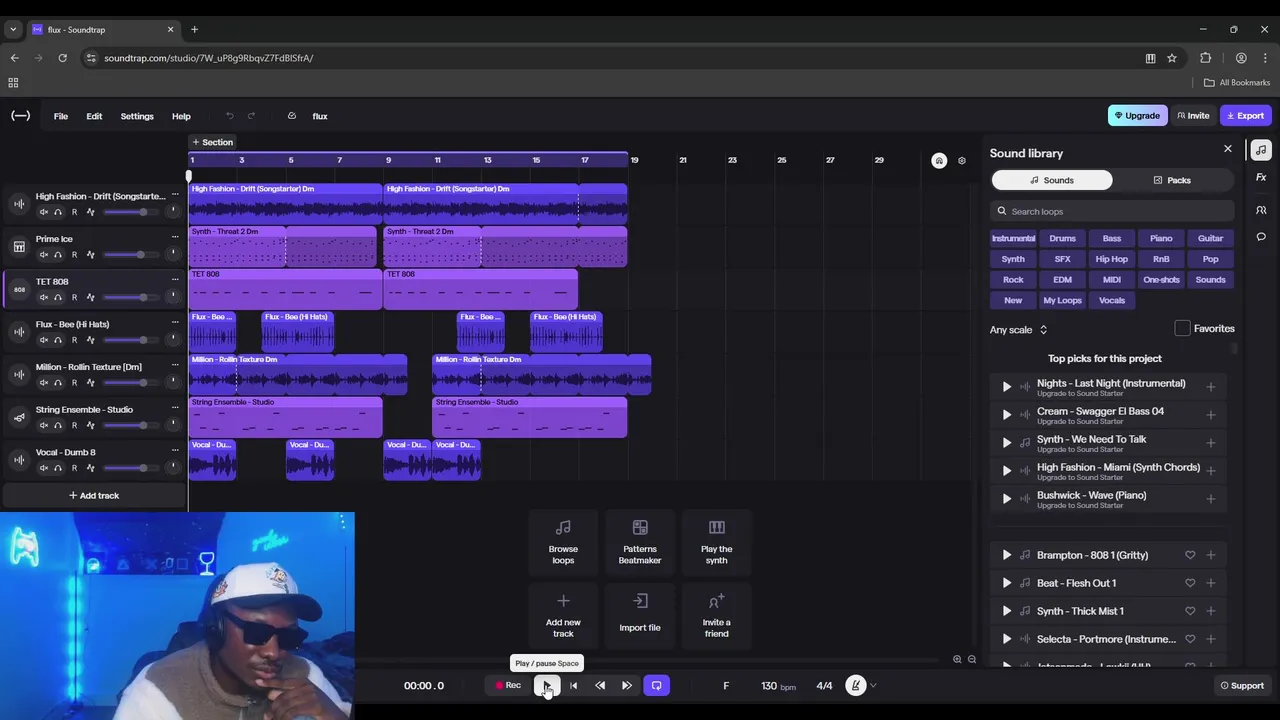Image resolution: width=1280 pixels, height=720 pixels.
Task: Undo the last action
Action: 229,116
